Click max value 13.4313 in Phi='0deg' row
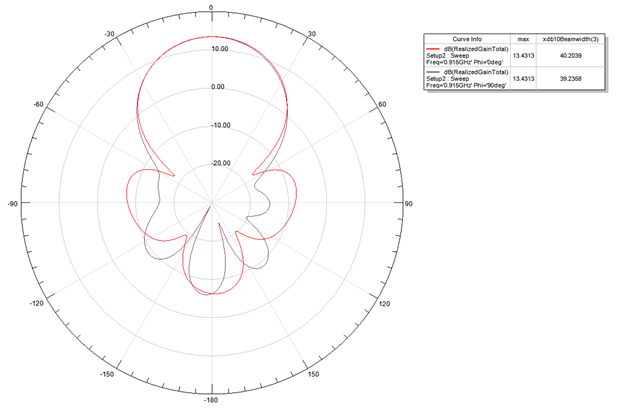This screenshot has height=410, width=626. 523,55
